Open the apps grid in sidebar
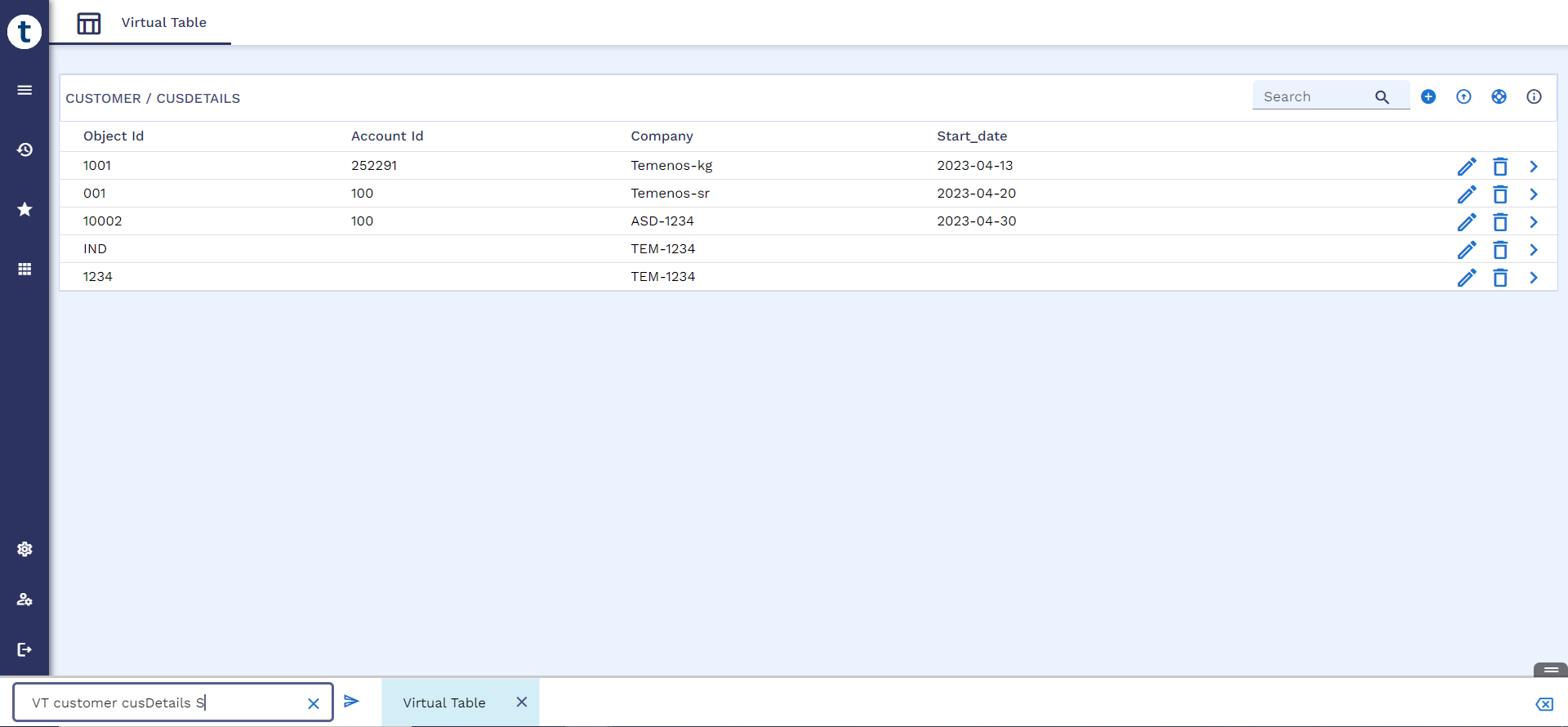The width and height of the screenshot is (1568, 727). click(x=24, y=269)
